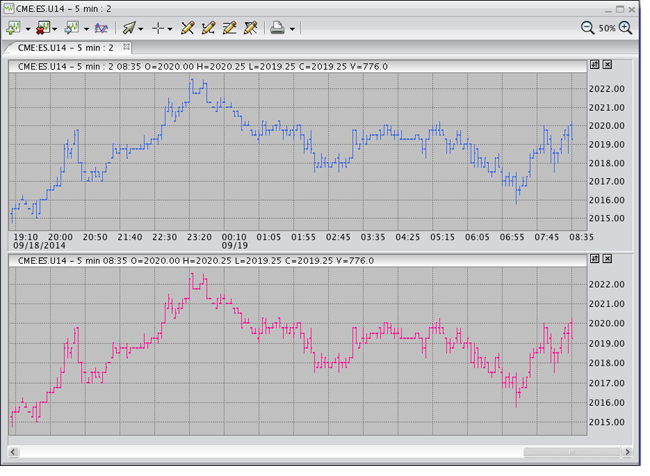
Task: Click the 08:35 time axis label
Action: 581,237
